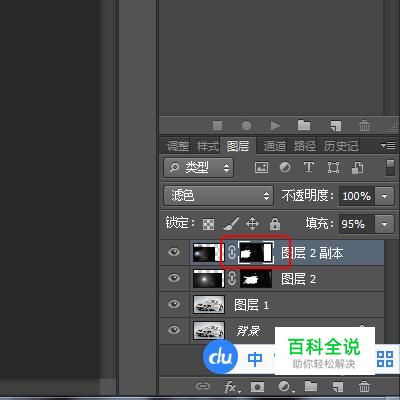Click the link layers chain icon
The width and height of the screenshot is (400, 400).
(203, 386)
